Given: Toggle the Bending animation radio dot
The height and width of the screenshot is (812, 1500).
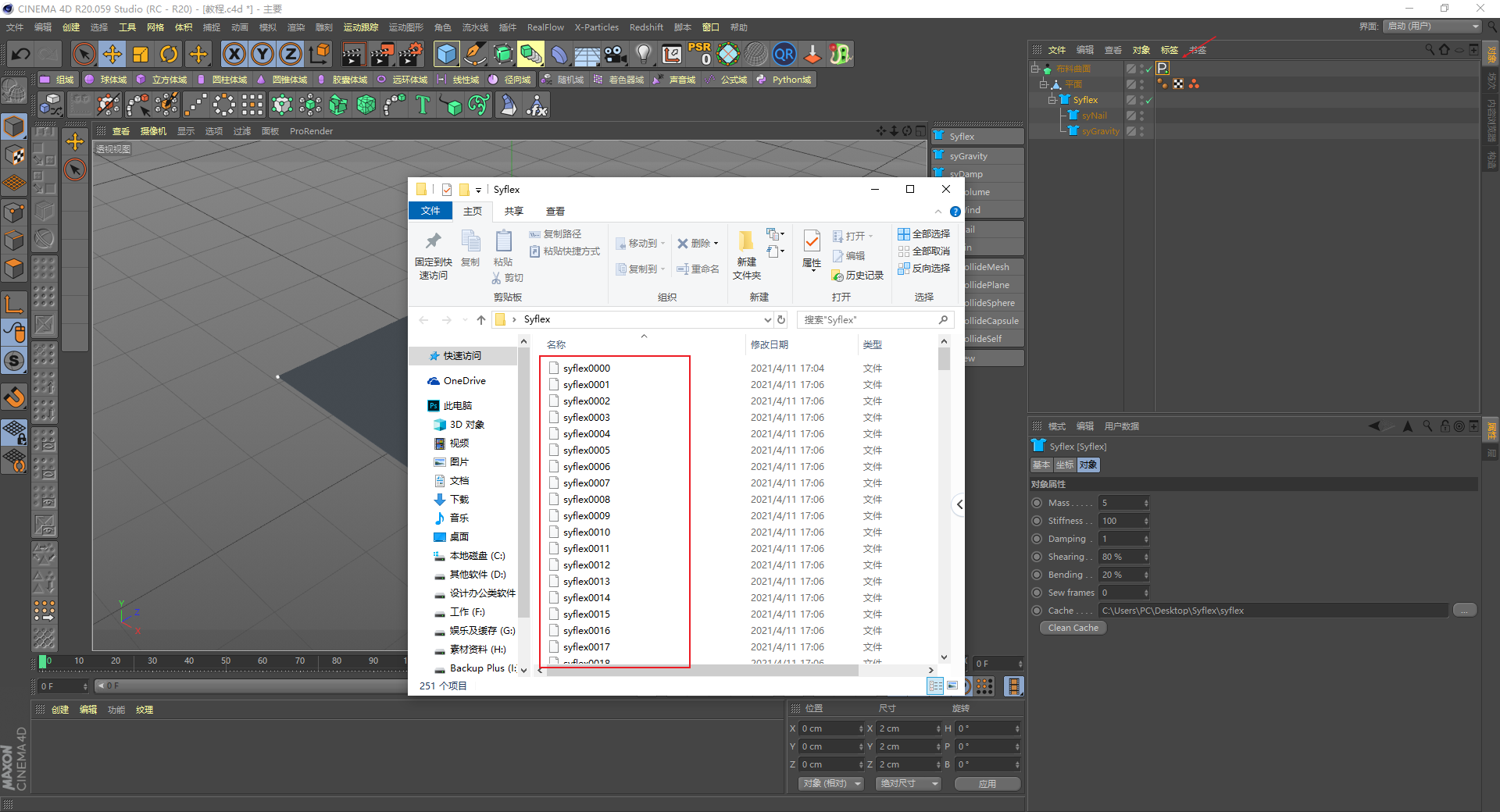Looking at the screenshot, I should coord(1037,575).
